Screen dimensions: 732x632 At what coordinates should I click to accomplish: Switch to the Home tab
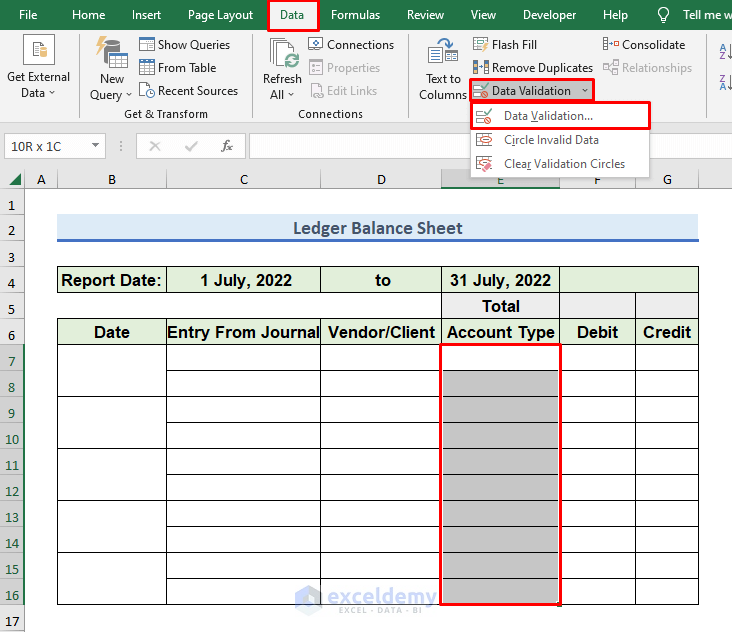tap(88, 15)
